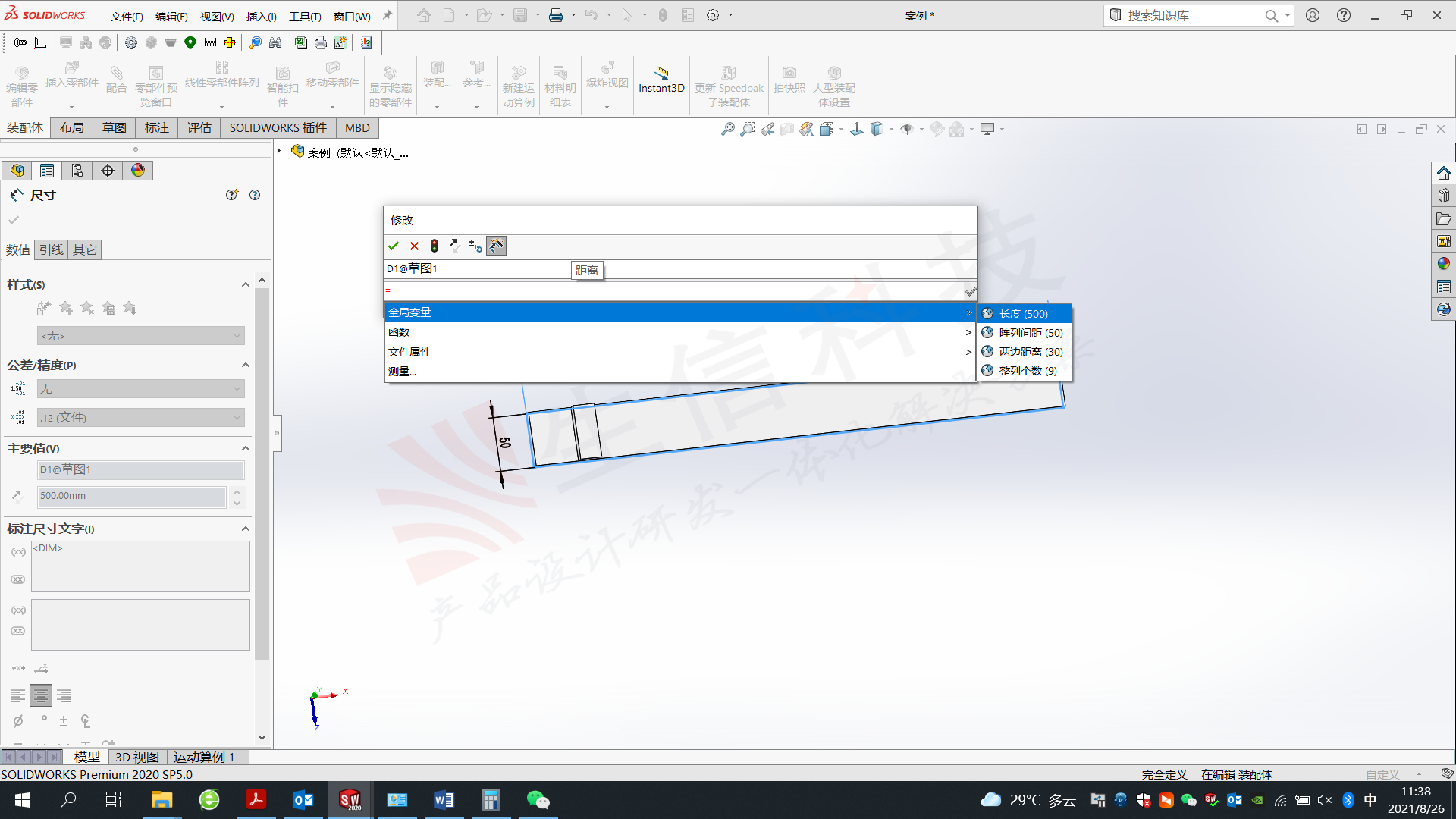
Task: Collapse the 主要值(V) section
Action: pyautogui.click(x=246, y=448)
